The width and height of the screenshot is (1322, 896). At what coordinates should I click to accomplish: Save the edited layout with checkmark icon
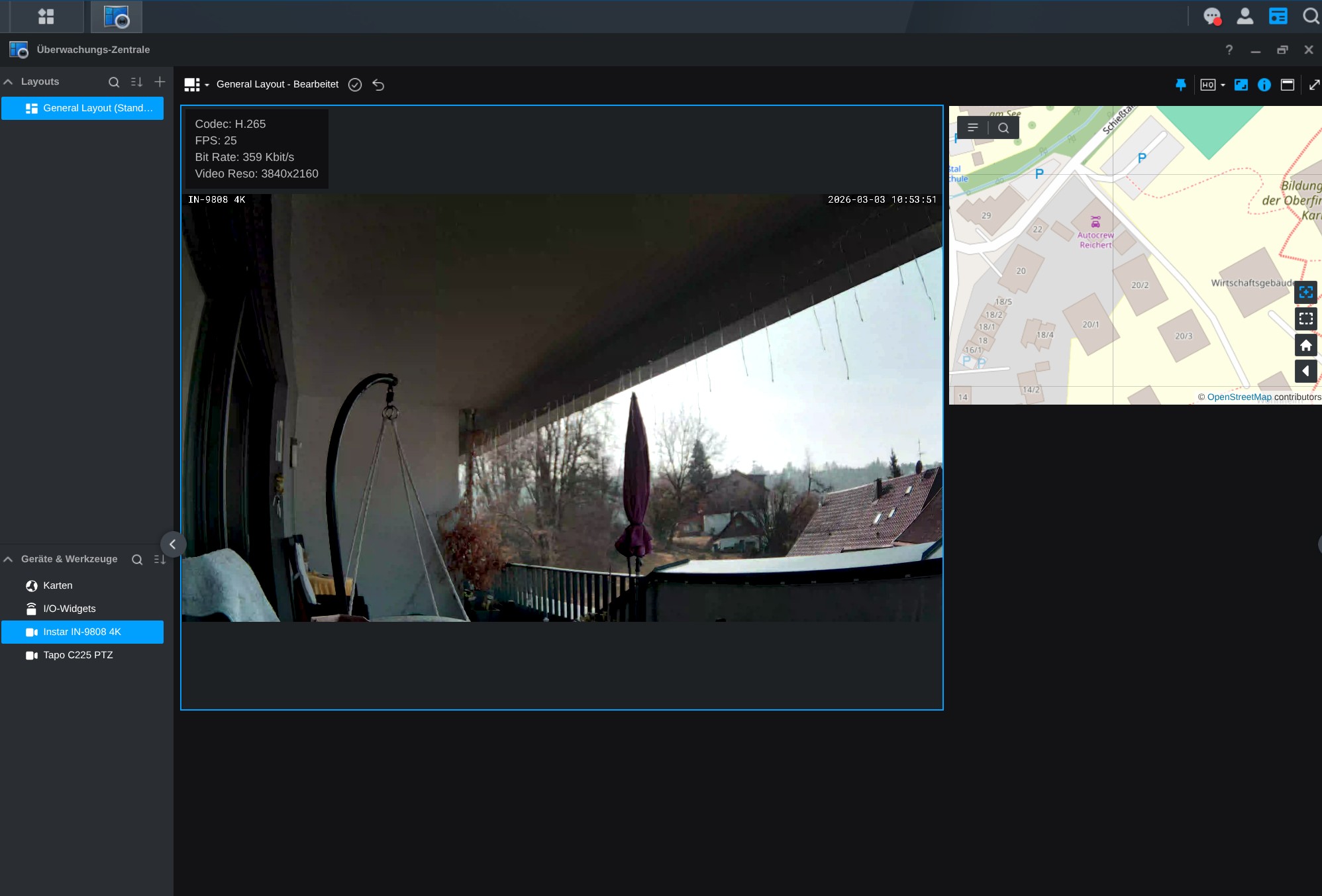(355, 85)
